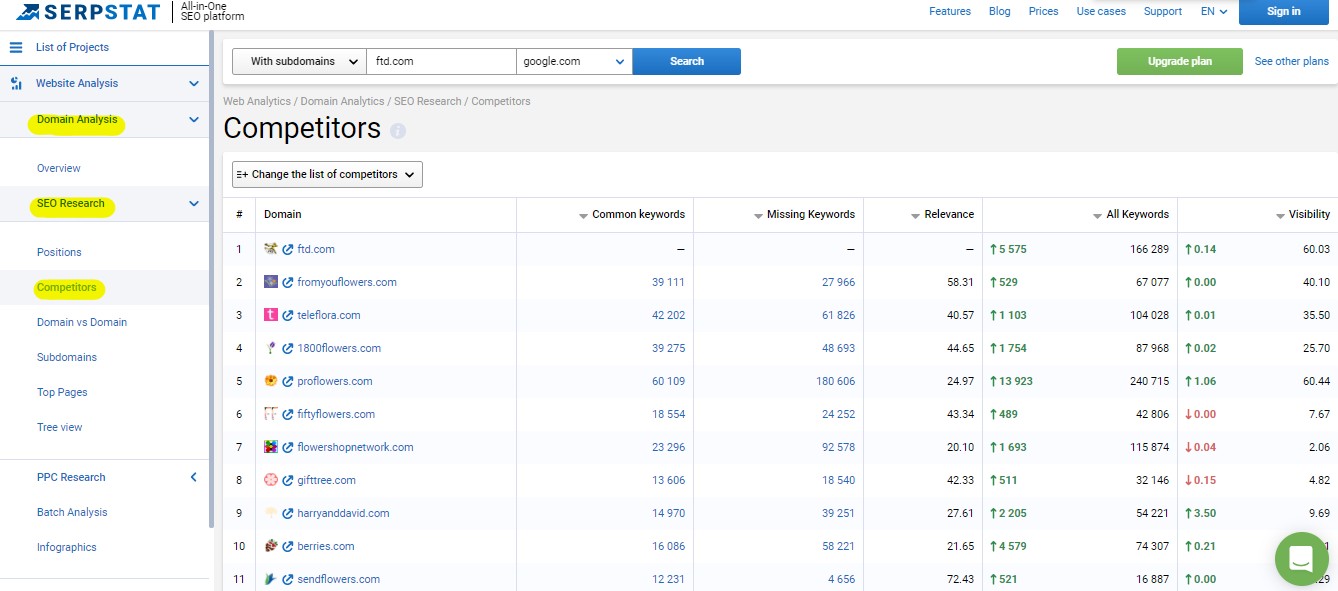The width and height of the screenshot is (1338, 591).
Task: Sort by Missing Keywords column arrow
Action: tap(757, 215)
